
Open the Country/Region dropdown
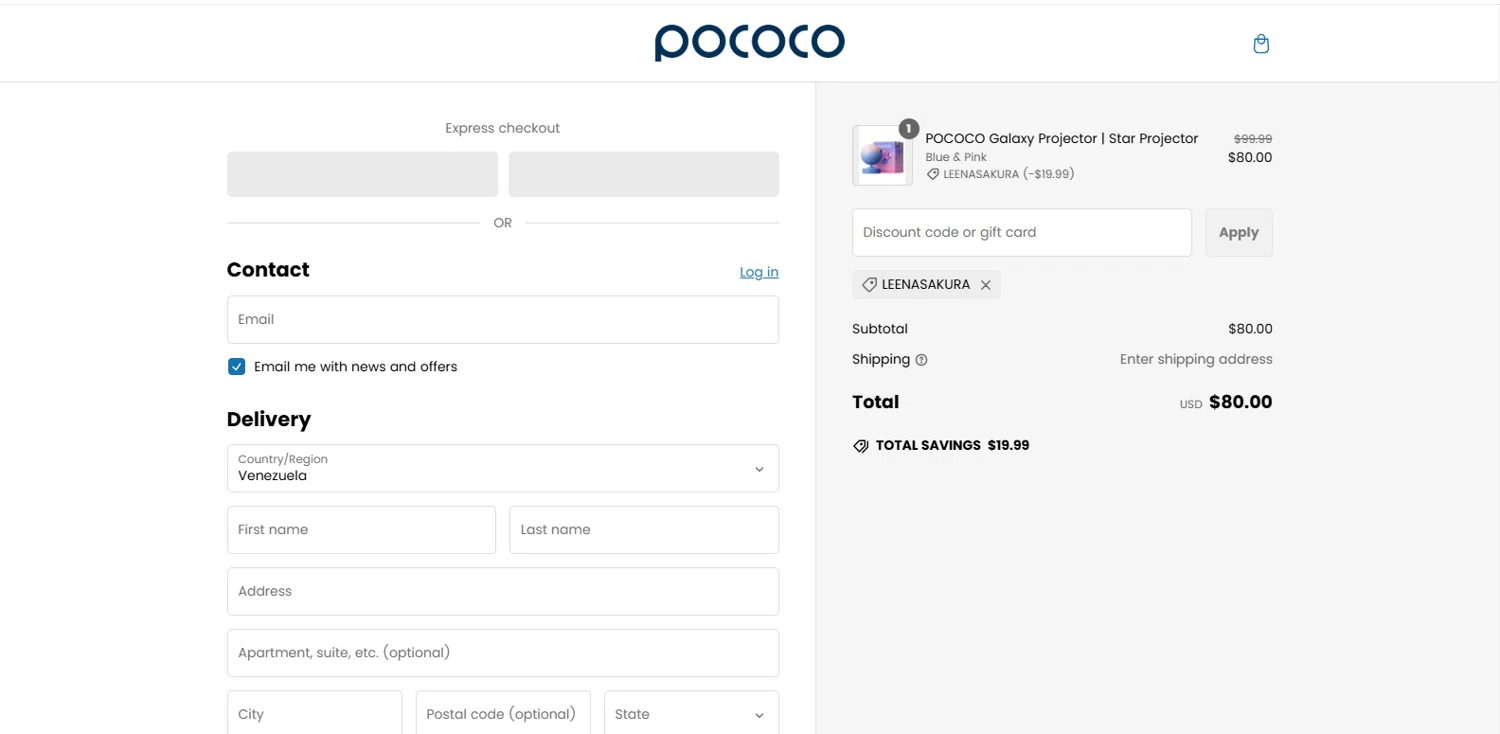(x=503, y=468)
